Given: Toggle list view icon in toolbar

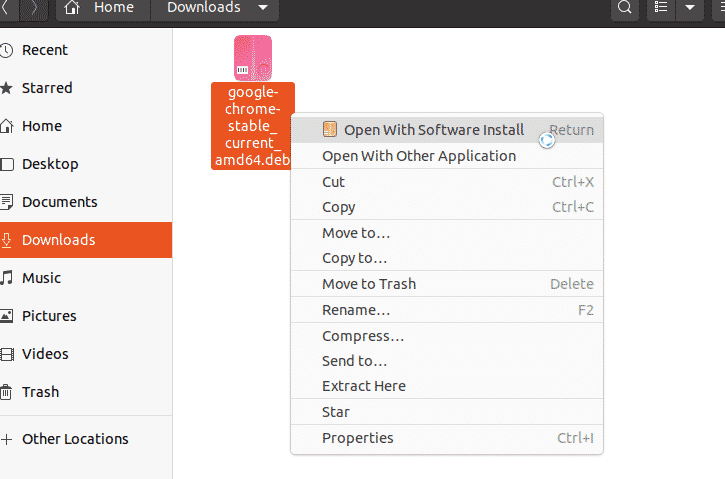Looking at the screenshot, I should pos(661,7).
